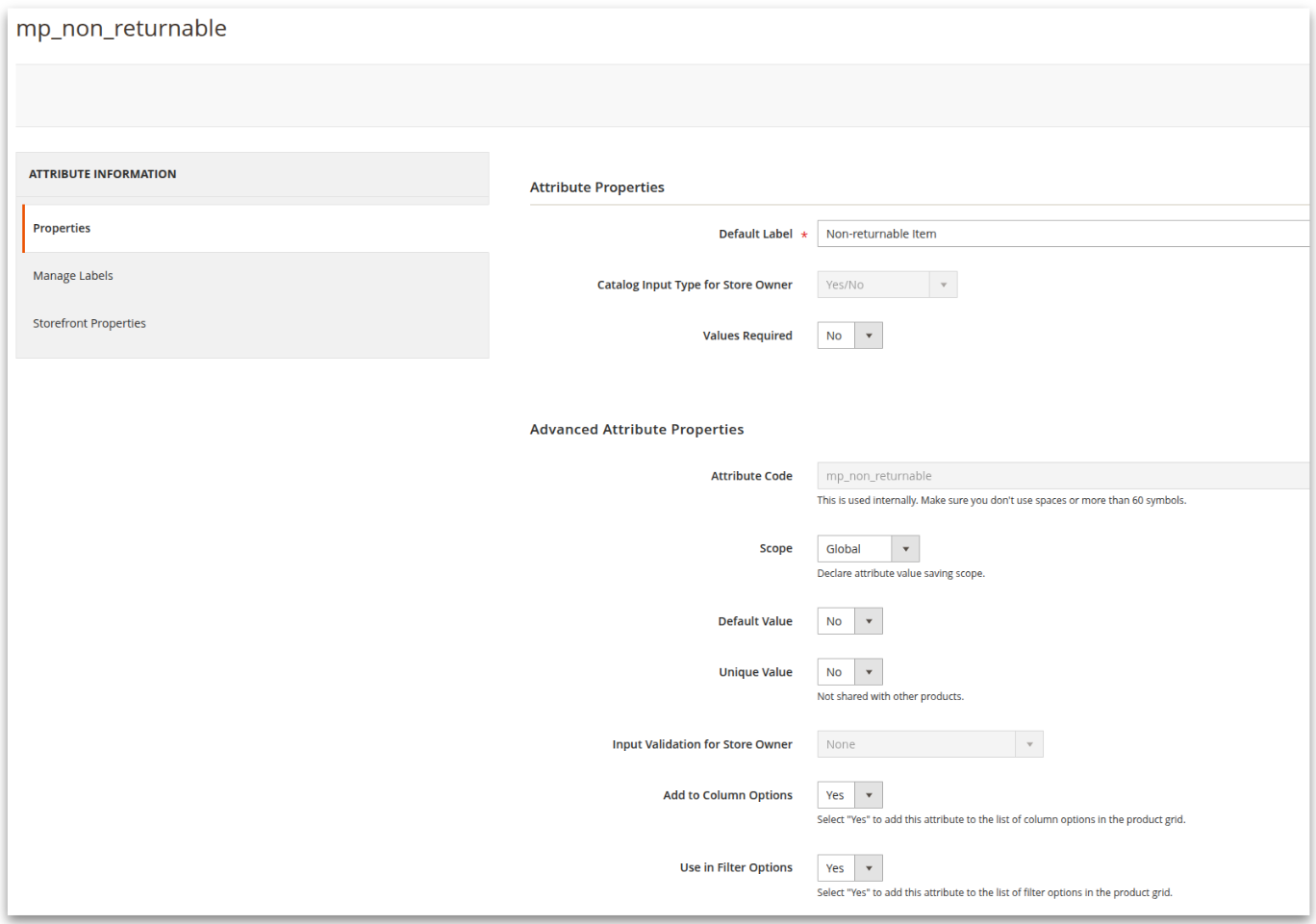1316x924 pixels.
Task: Open the Add to Column Options dropdown
Action: (868, 794)
